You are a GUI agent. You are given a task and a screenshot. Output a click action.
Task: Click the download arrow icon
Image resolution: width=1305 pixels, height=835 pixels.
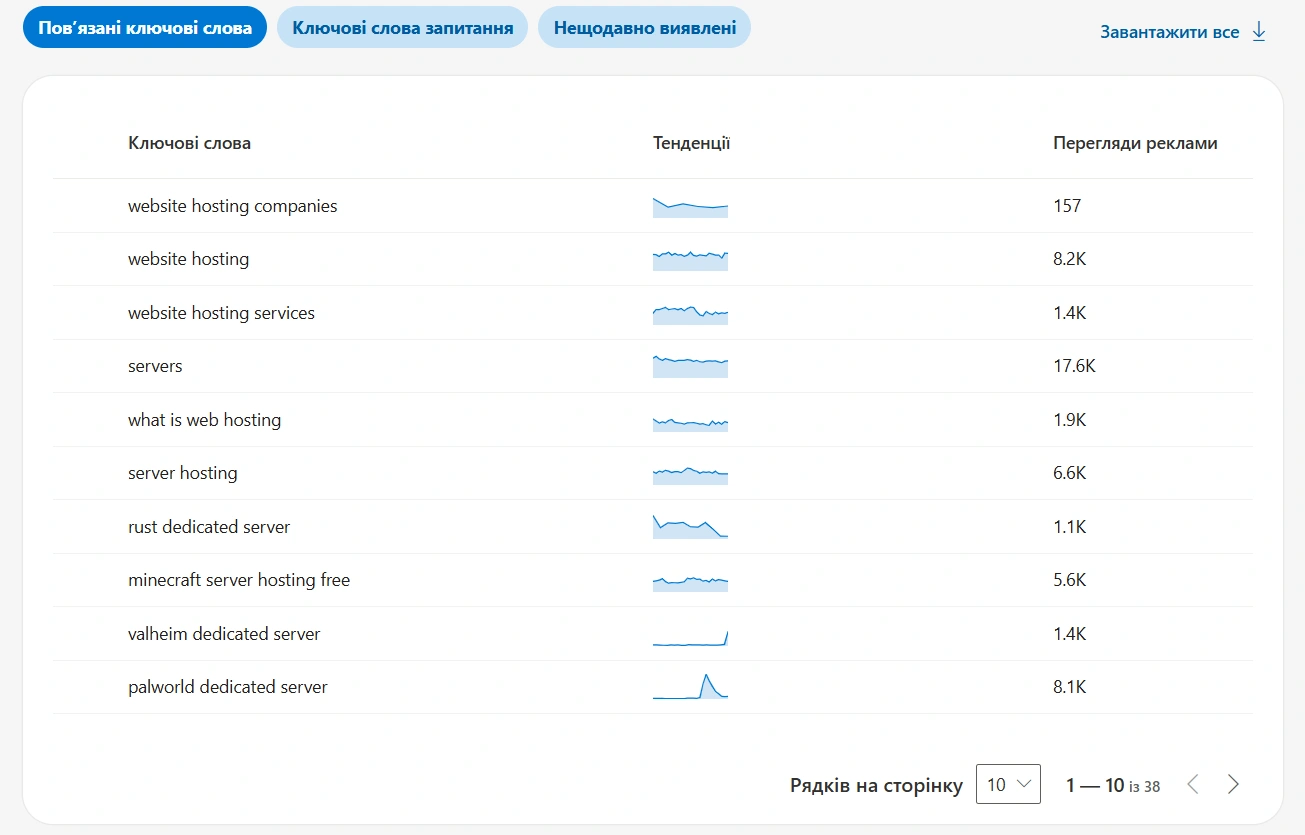click(x=1259, y=32)
